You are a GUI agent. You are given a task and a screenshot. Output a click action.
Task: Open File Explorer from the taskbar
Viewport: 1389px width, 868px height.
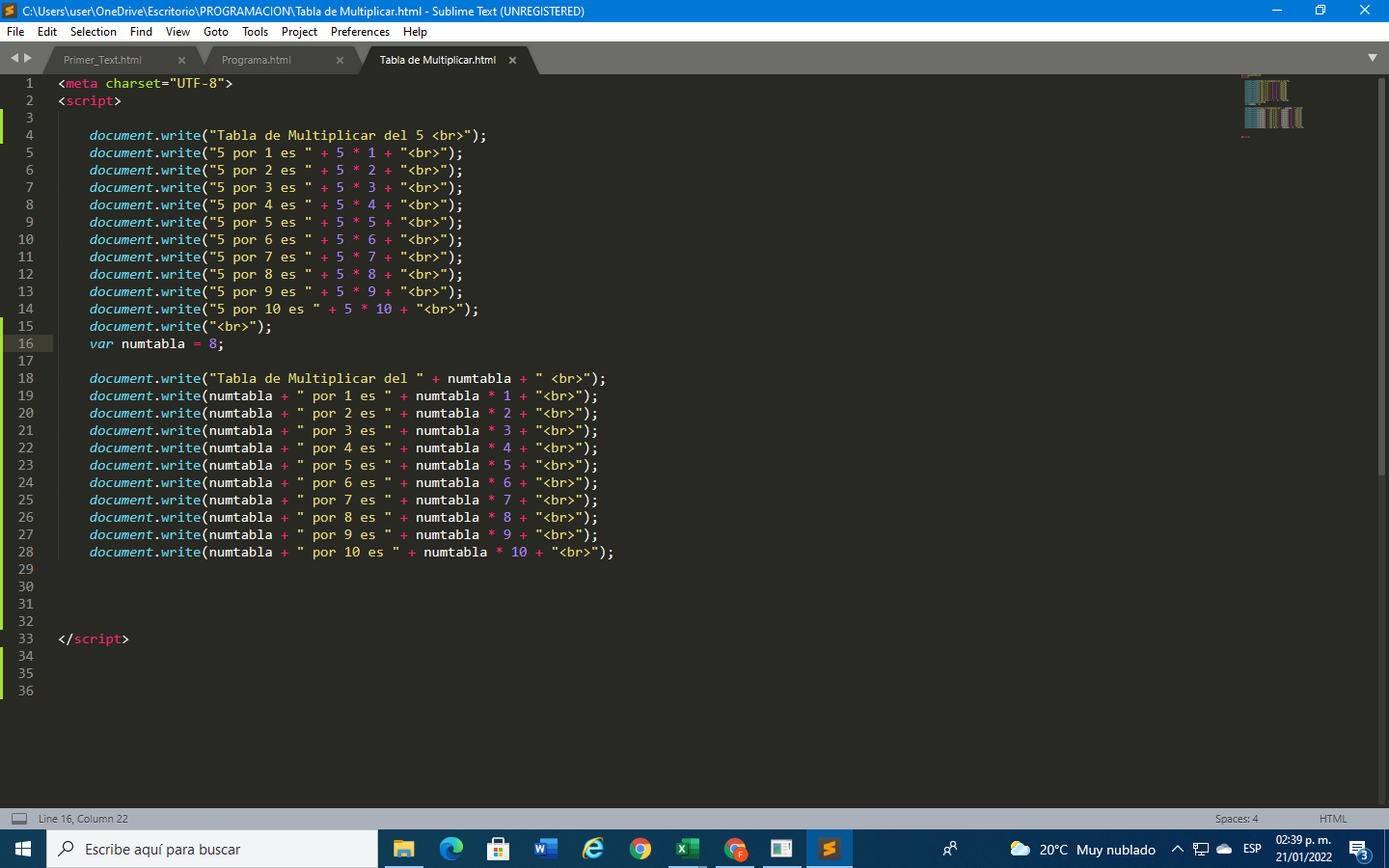coord(403,849)
